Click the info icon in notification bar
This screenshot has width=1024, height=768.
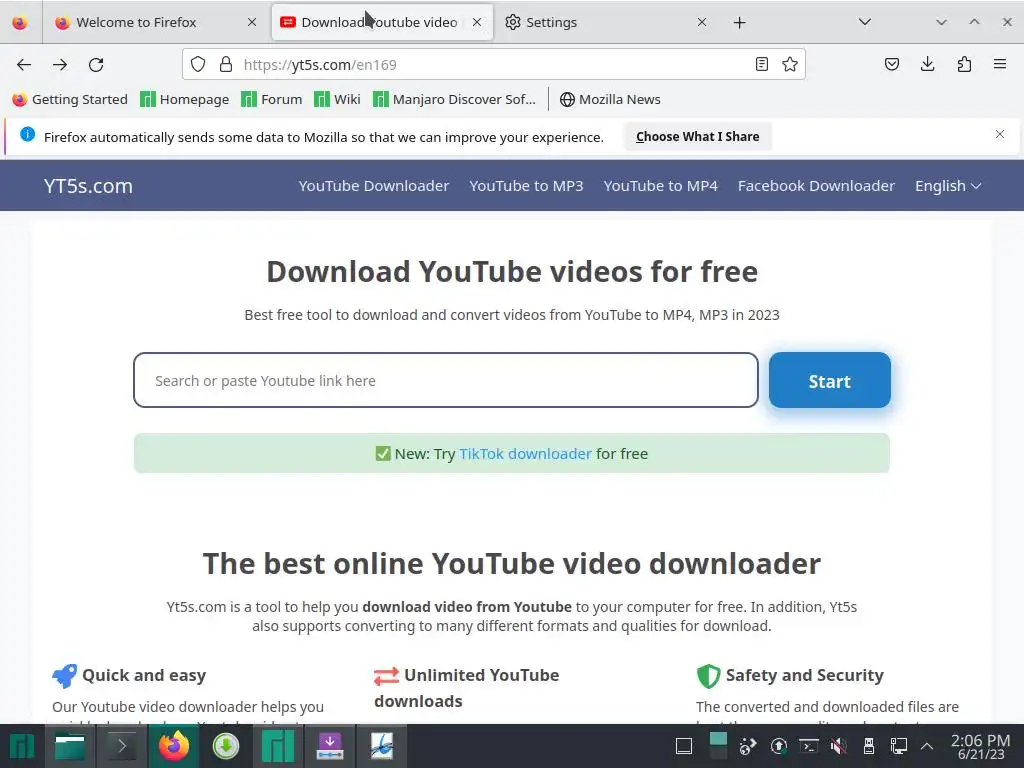click(27, 134)
